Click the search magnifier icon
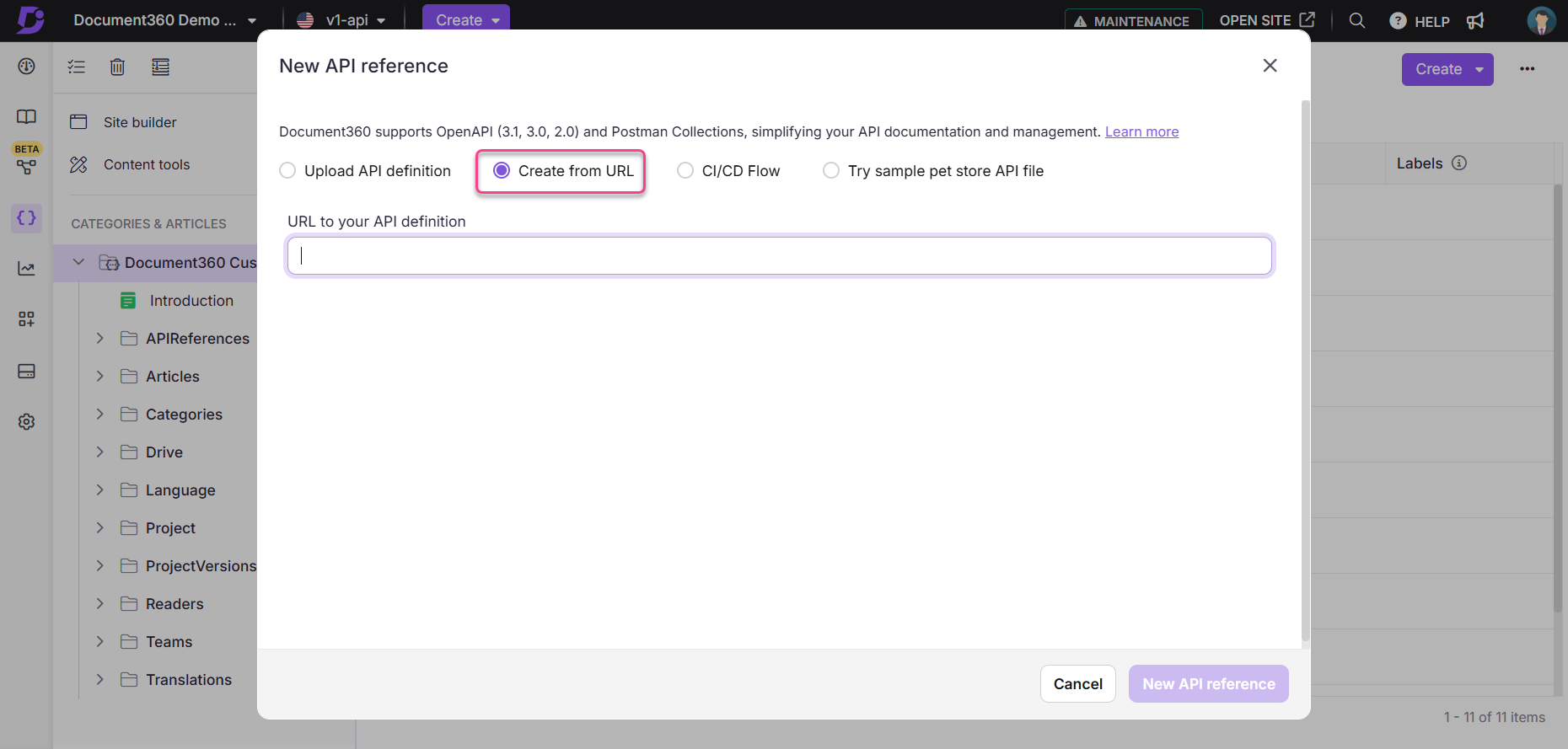Viewport: 1568px width, 749px height. coord(1356,20)
